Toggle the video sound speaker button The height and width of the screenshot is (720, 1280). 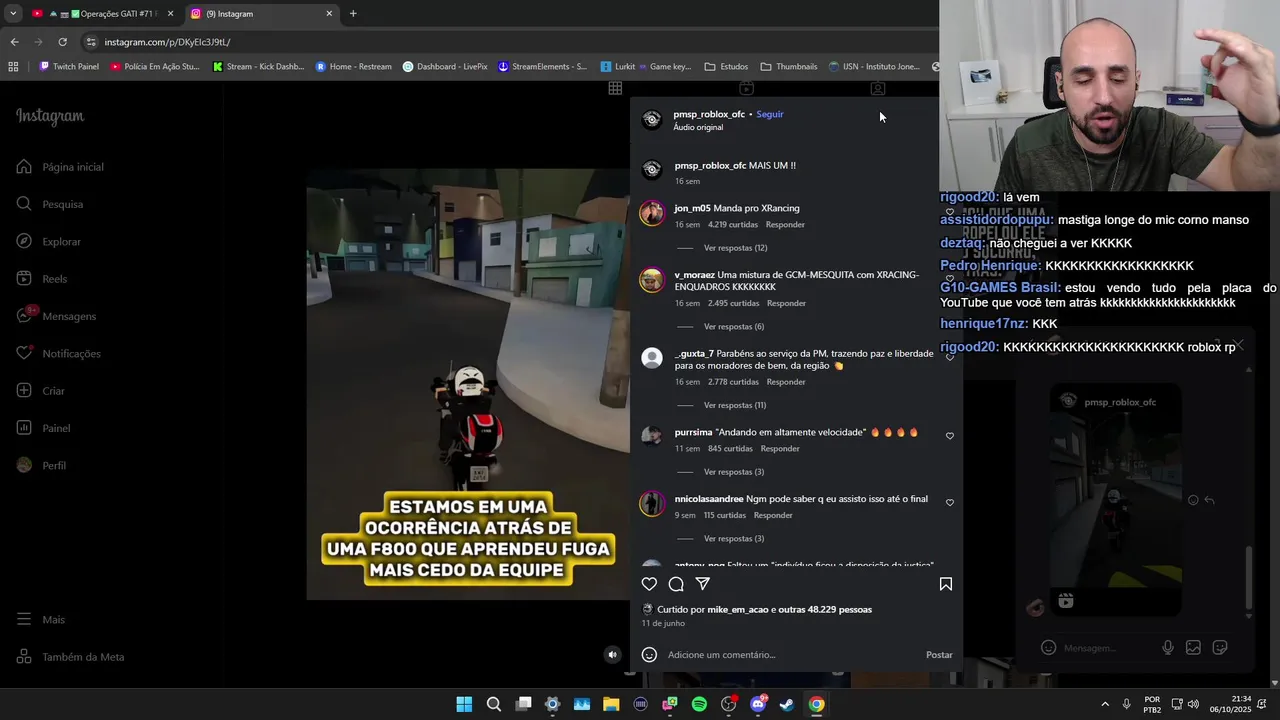click(x=613, y=655)
